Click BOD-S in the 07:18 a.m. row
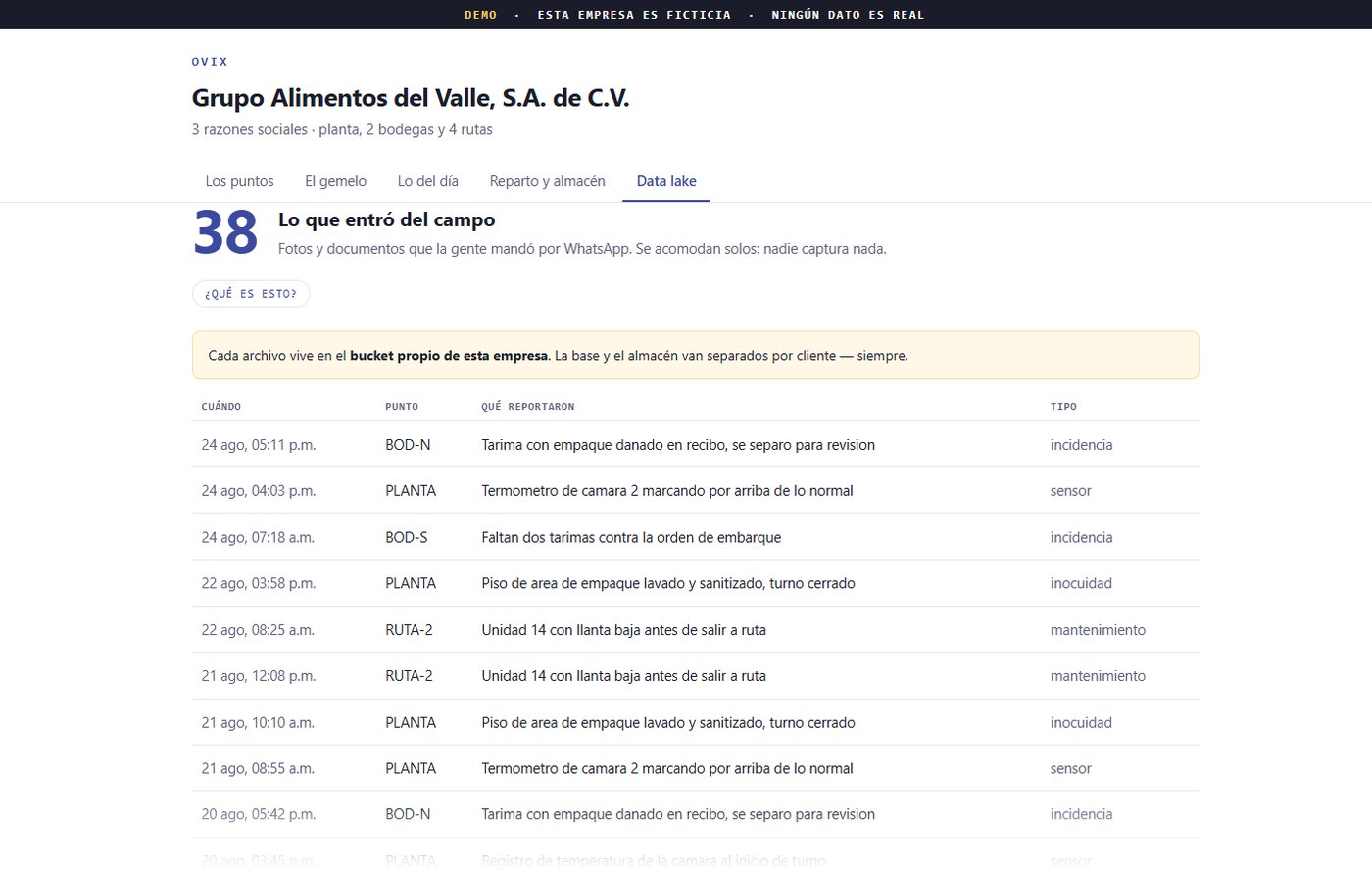1372x878 pixels. 407,538
